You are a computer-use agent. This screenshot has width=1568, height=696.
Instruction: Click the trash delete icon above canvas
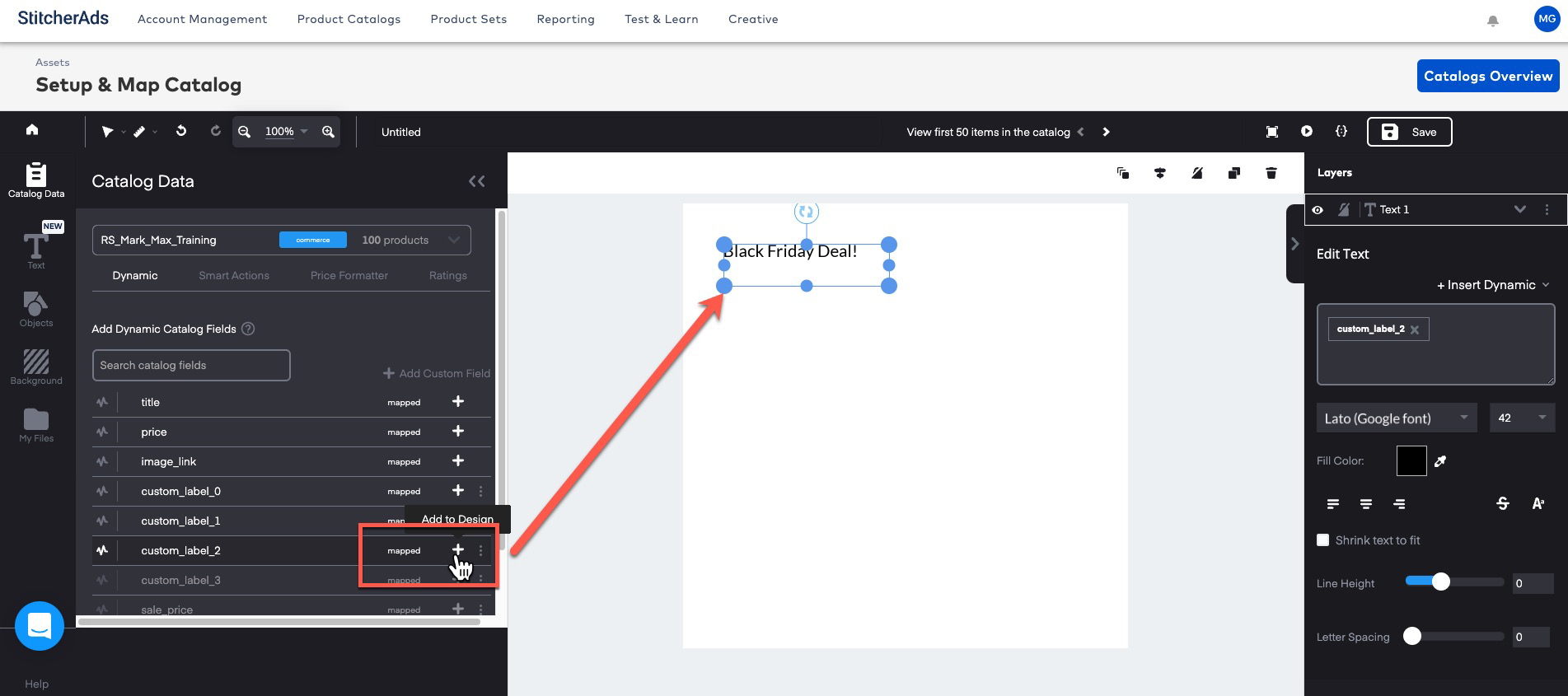coord(1271,173)
